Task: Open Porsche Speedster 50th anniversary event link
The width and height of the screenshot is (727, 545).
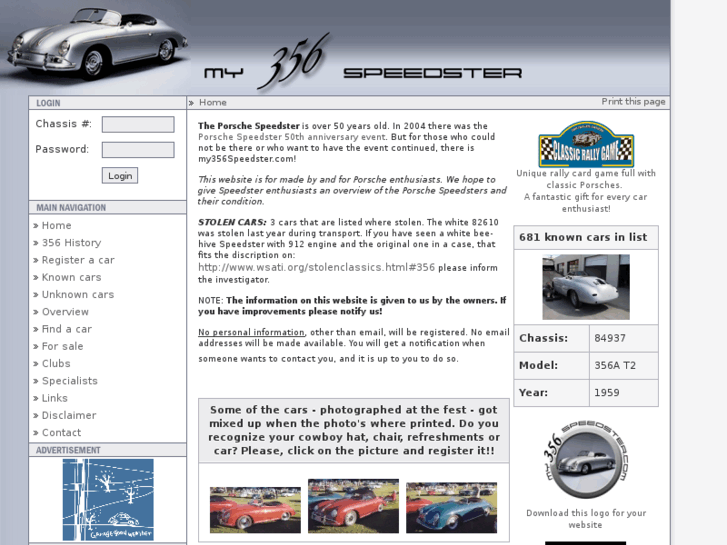Action: (292, 137)
